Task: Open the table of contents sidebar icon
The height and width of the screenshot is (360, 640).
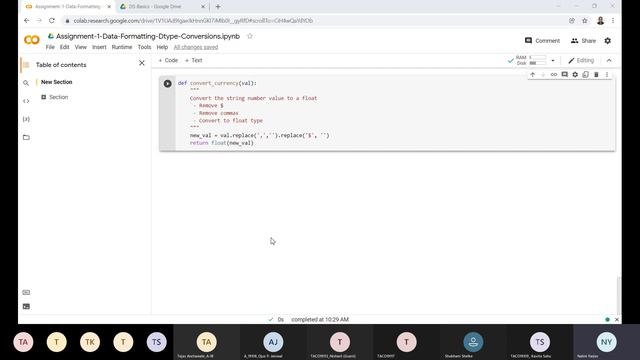Action: [x=26, y=64]
